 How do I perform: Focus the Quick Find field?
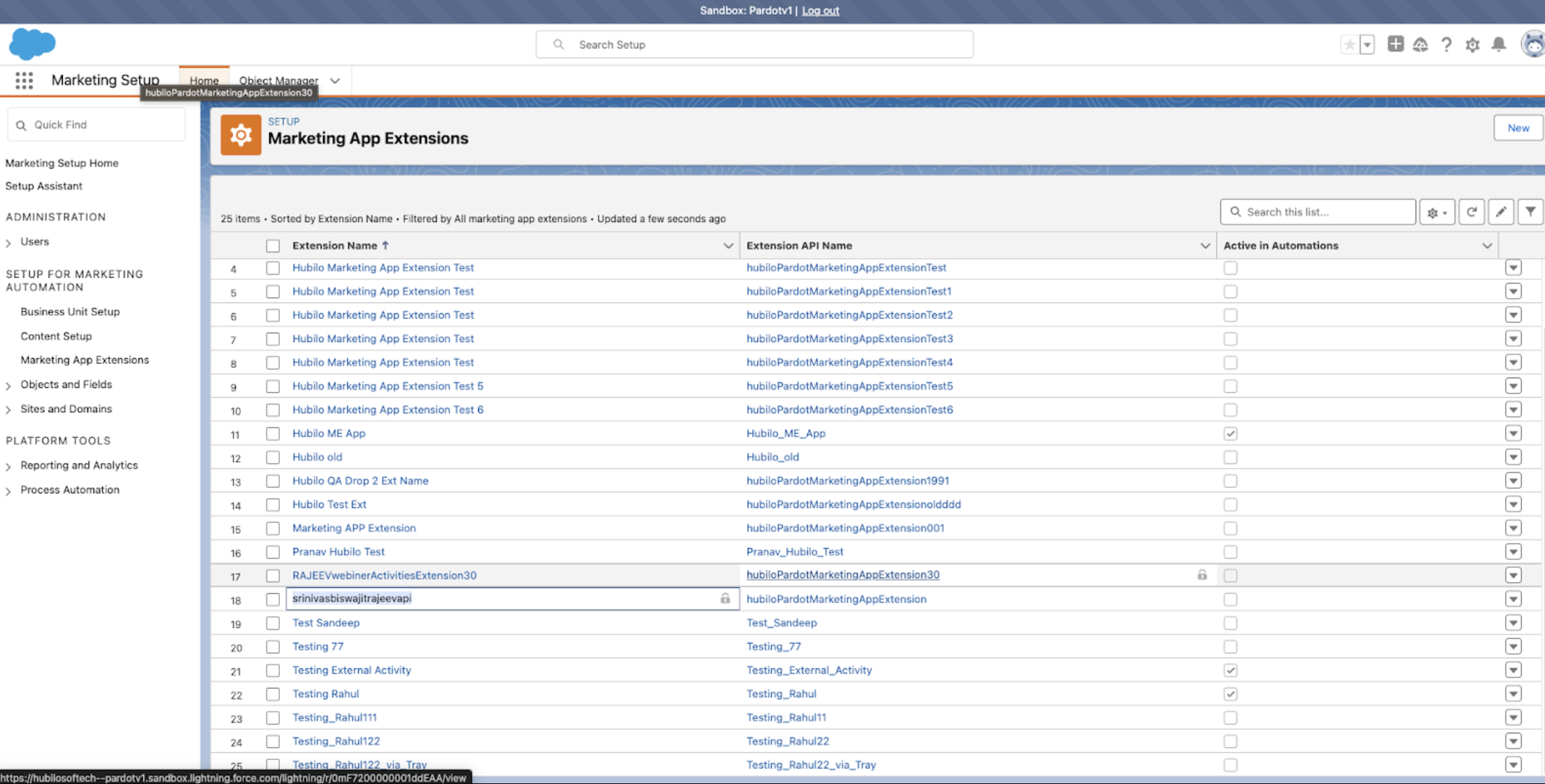(x=96, y=125)
